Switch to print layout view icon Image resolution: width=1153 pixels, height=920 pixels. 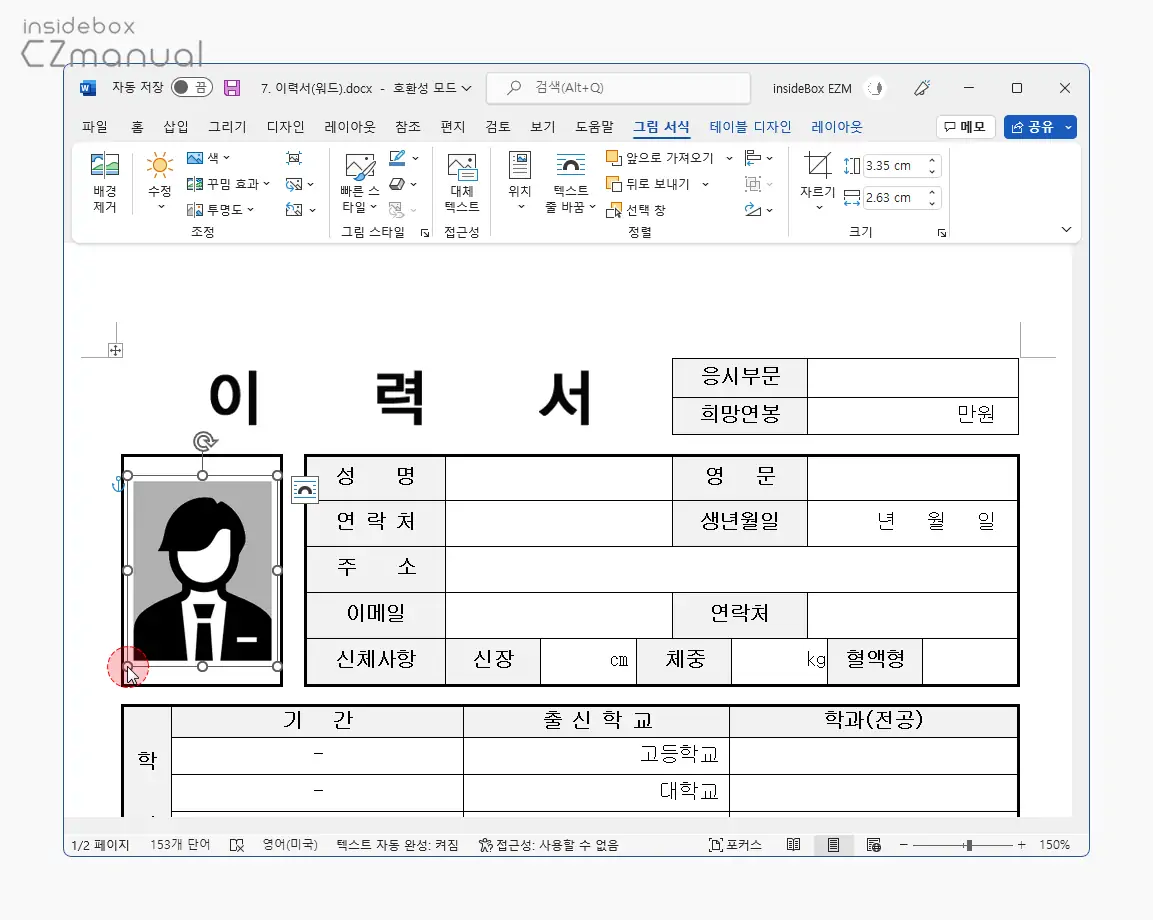[x=833, y=845]
